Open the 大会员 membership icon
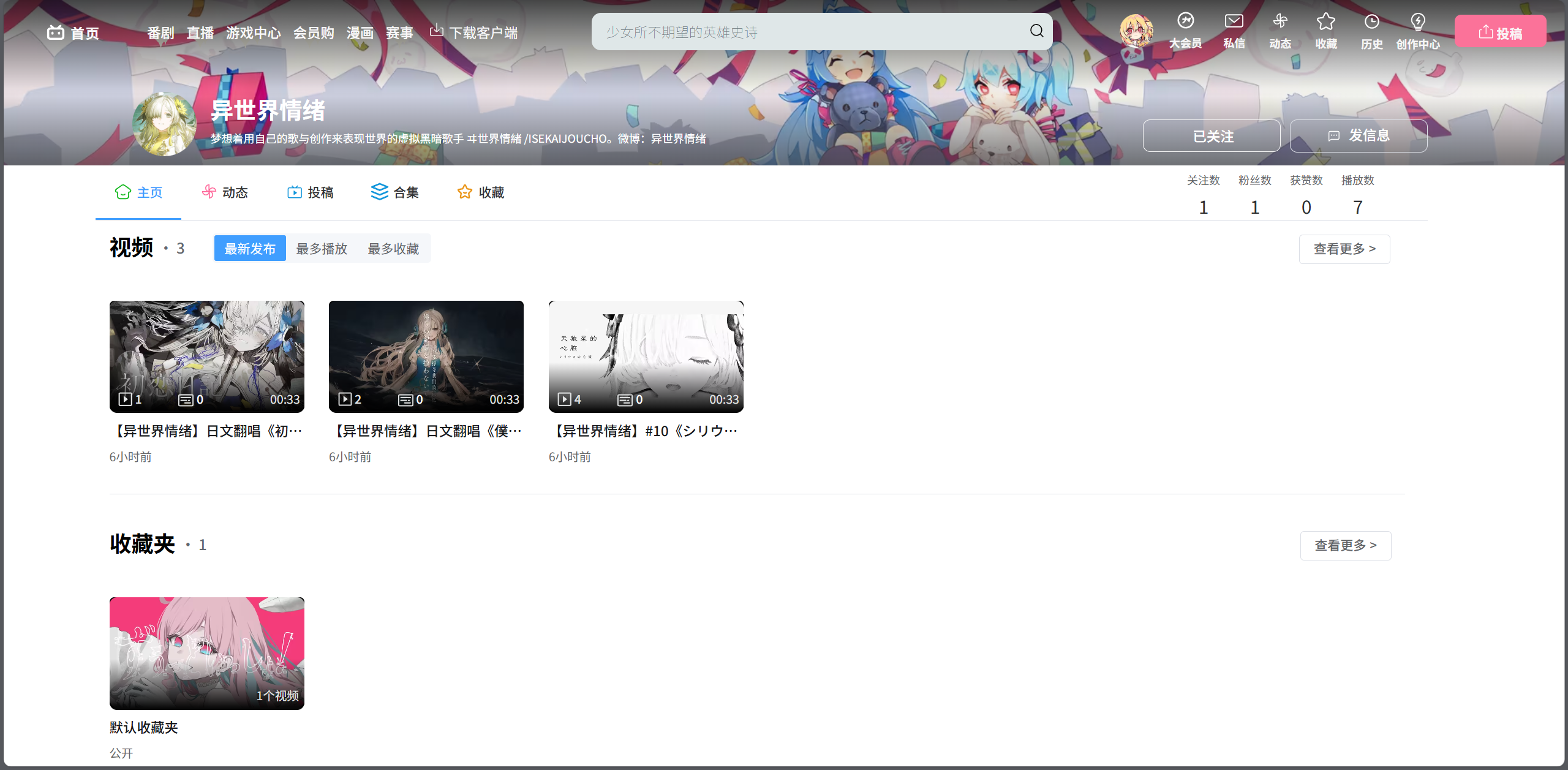Viewport: 1568px width, 770px height. coord(1185,21)
